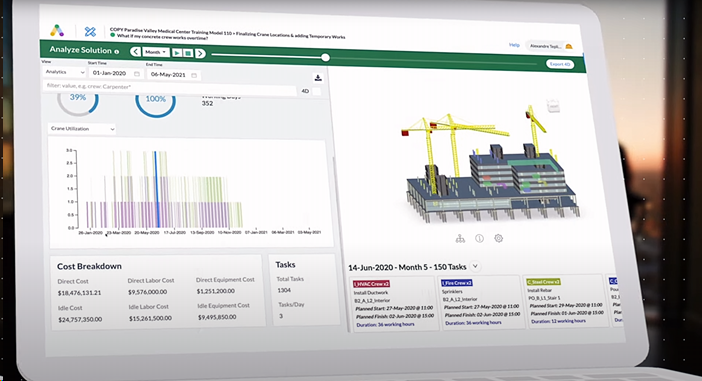Screen dimensions: 702x381
Task: Open the Start Time calendar icon
Action: tap(137, 74)
